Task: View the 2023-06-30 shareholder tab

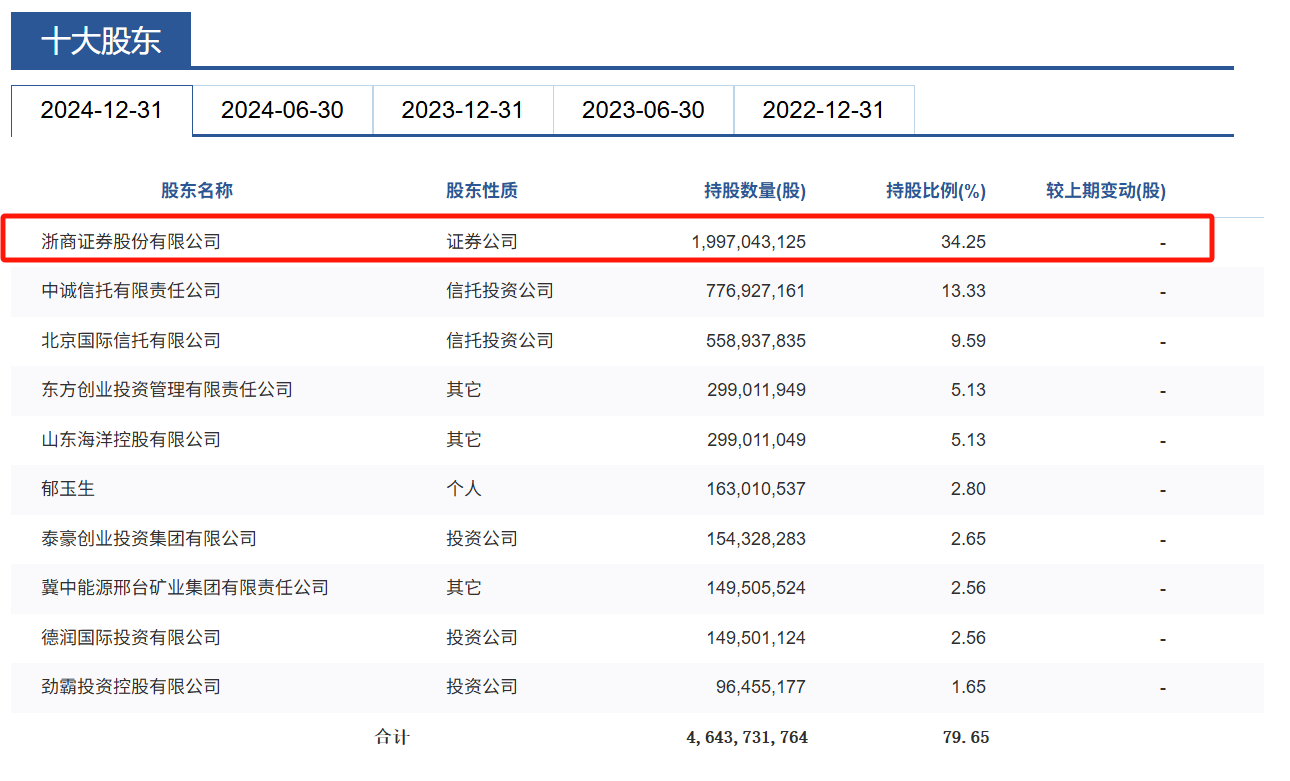Action: 643,110
